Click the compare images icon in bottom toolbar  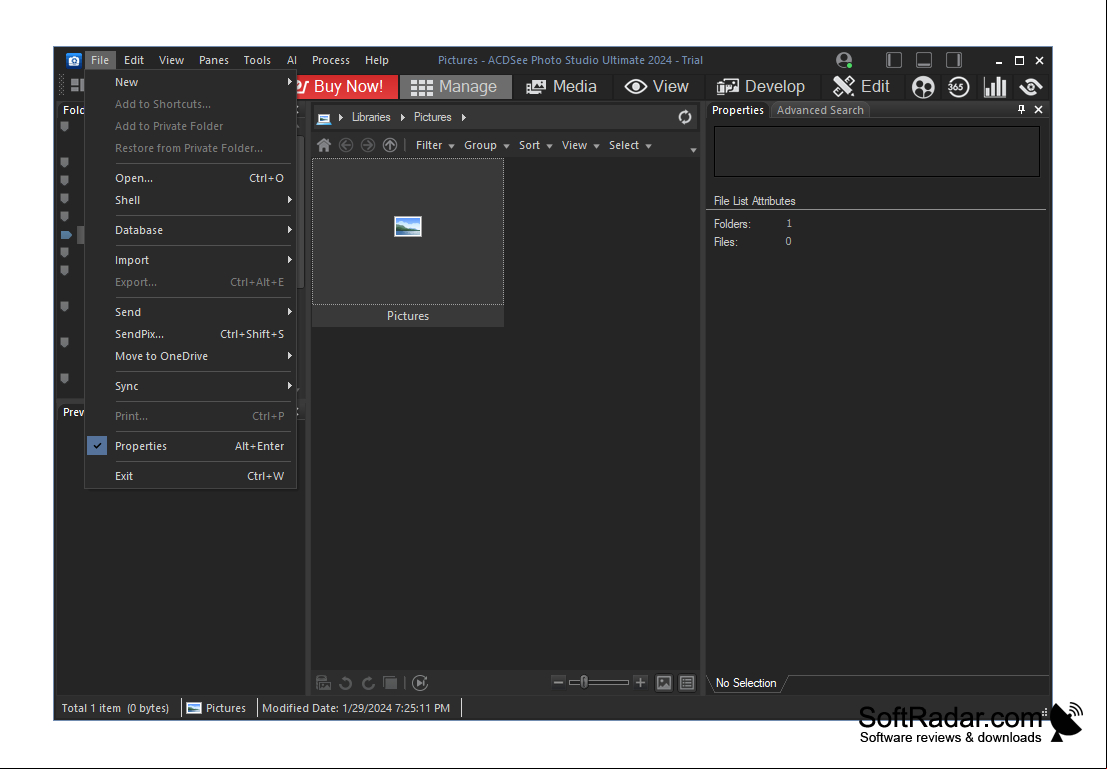tap(390, 683)
